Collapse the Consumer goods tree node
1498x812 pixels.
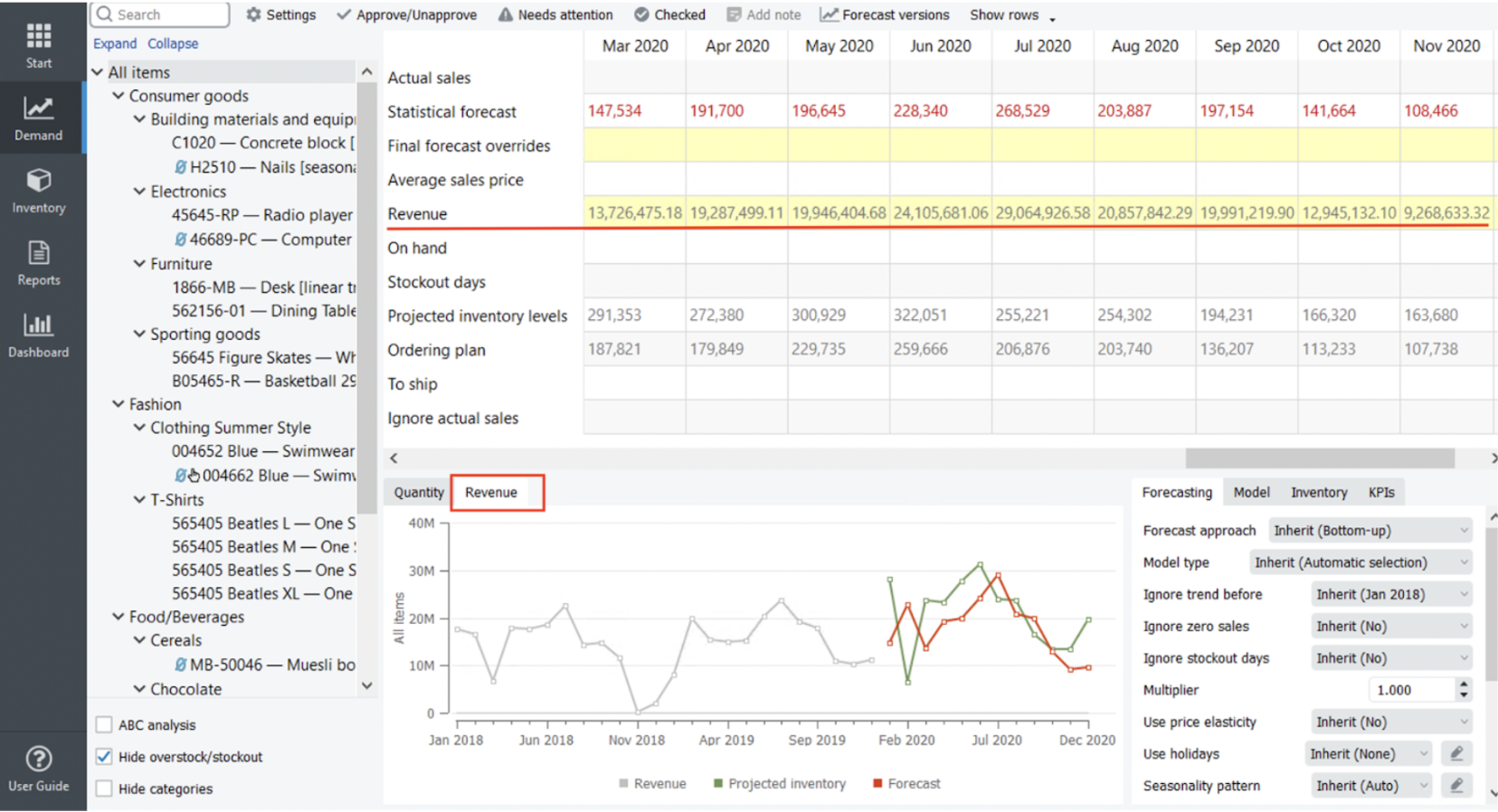119,96
